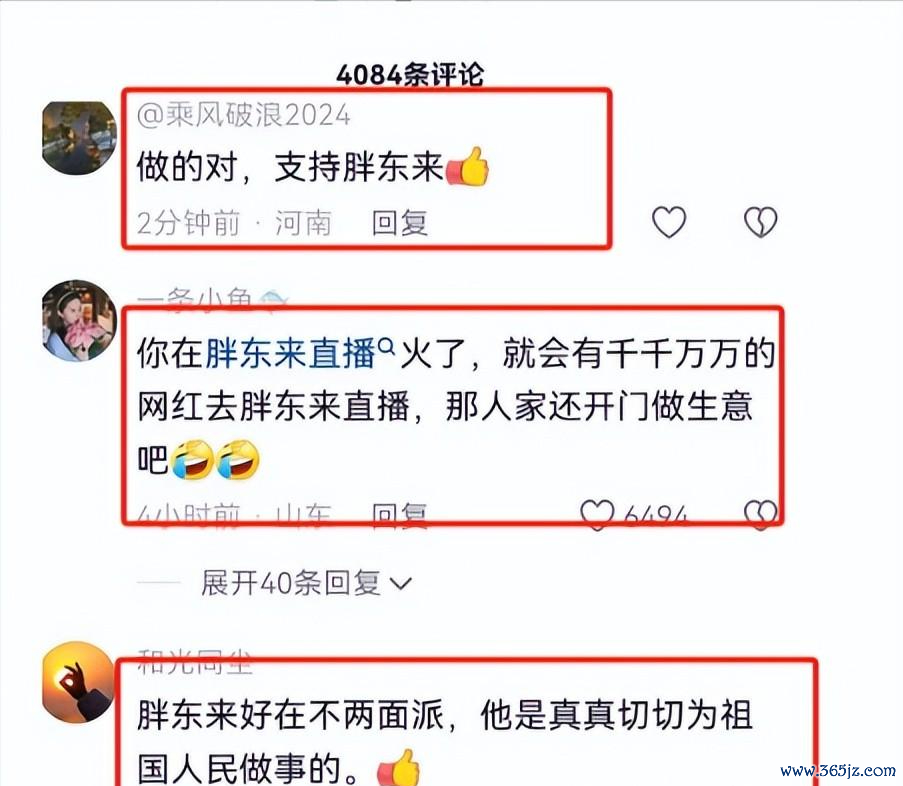The height and width of the screenshot is (786, 903).
Task: Reply to 一条小鱼's comment via 回复
Action: [400, 515]
